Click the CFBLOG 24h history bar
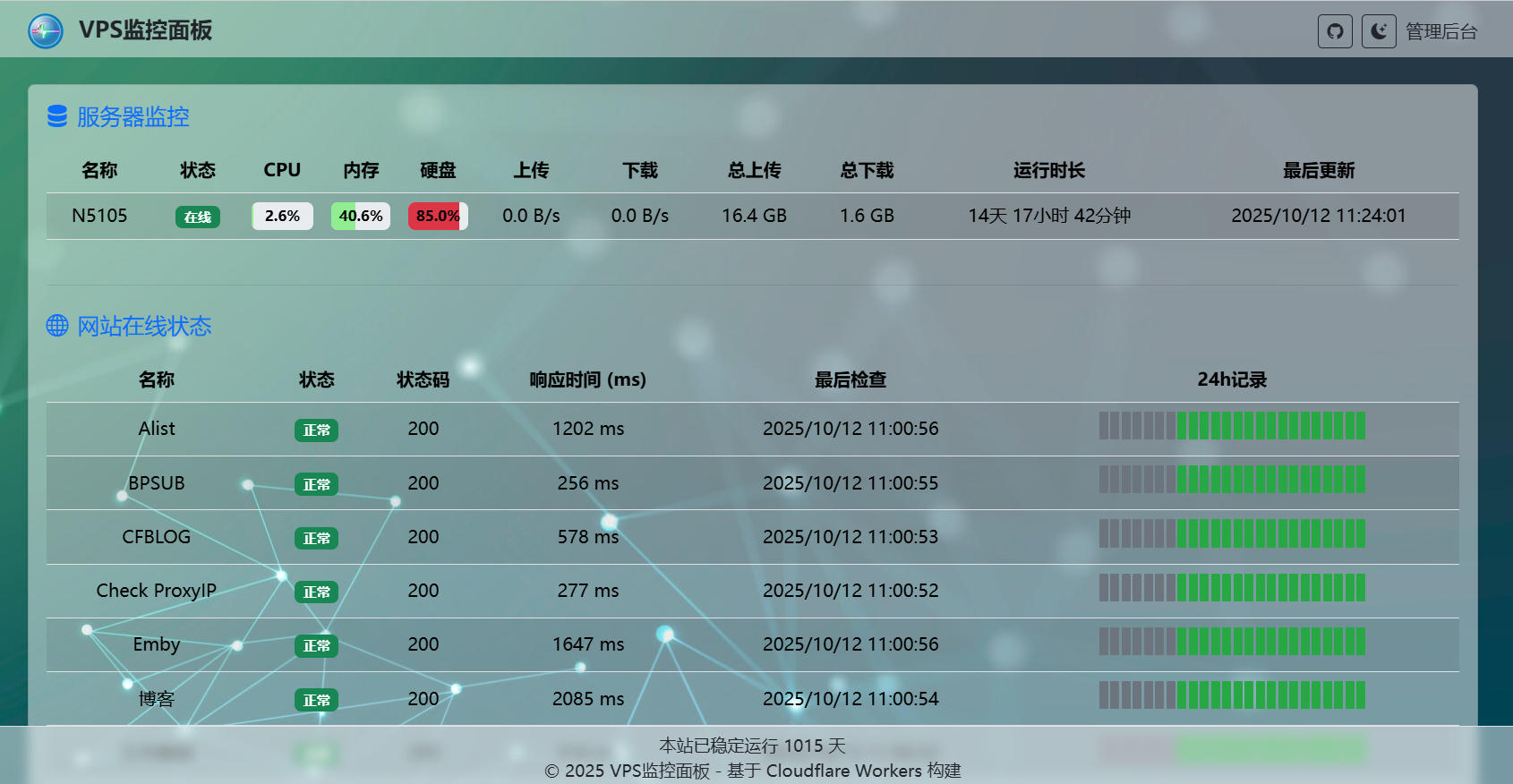 pos(1232,533)
